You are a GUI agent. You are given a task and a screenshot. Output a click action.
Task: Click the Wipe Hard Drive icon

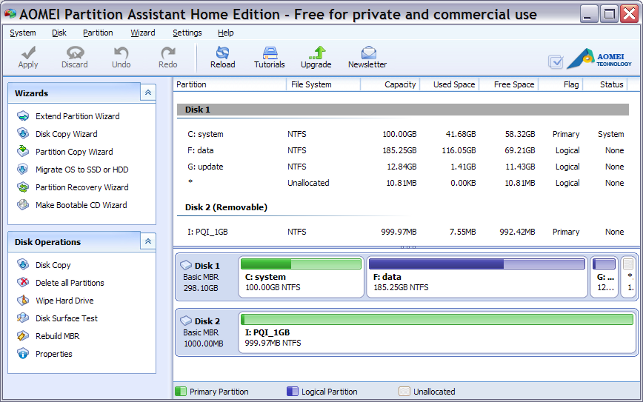[x=23, y=300]
